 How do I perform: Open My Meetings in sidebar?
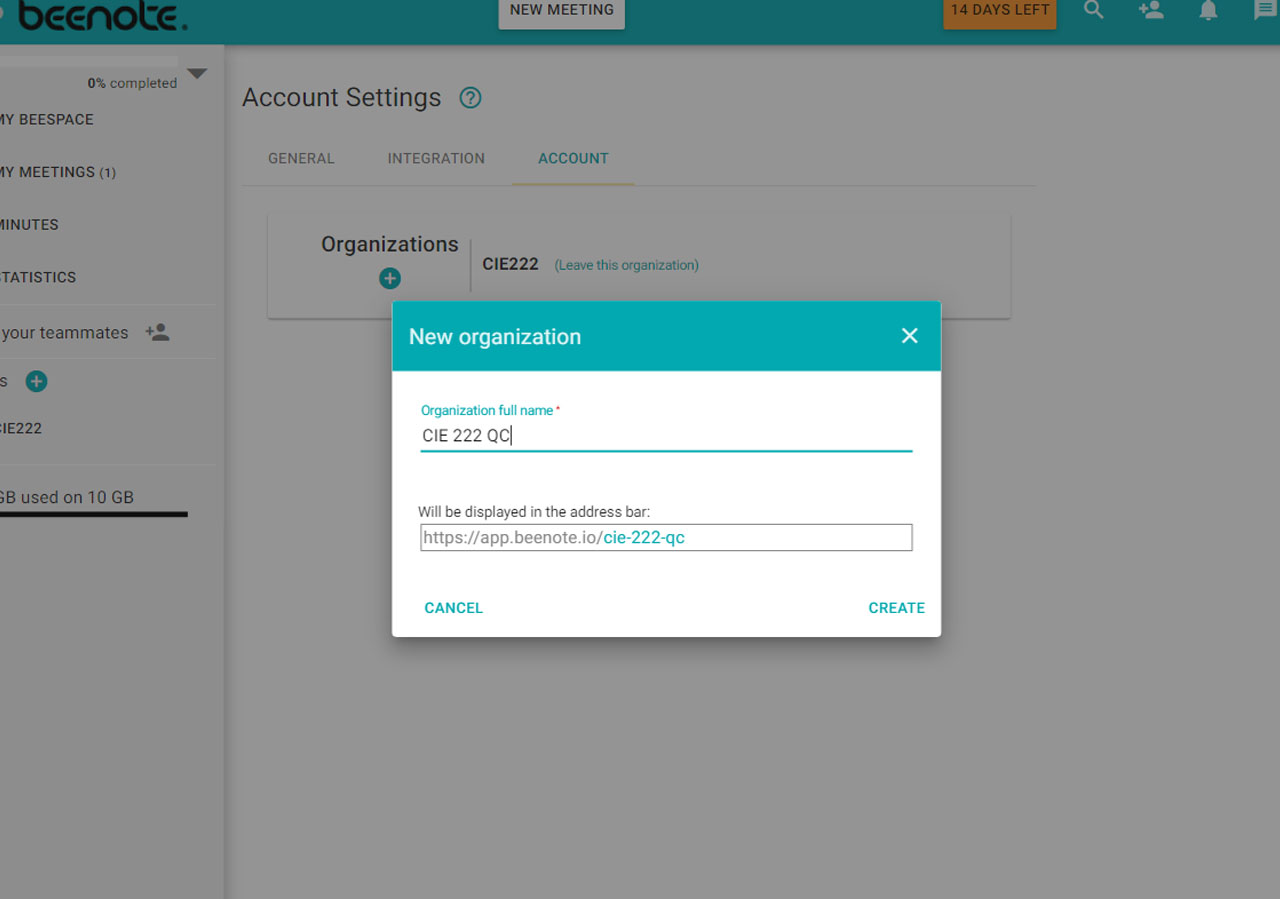click(x=57, y=172)
